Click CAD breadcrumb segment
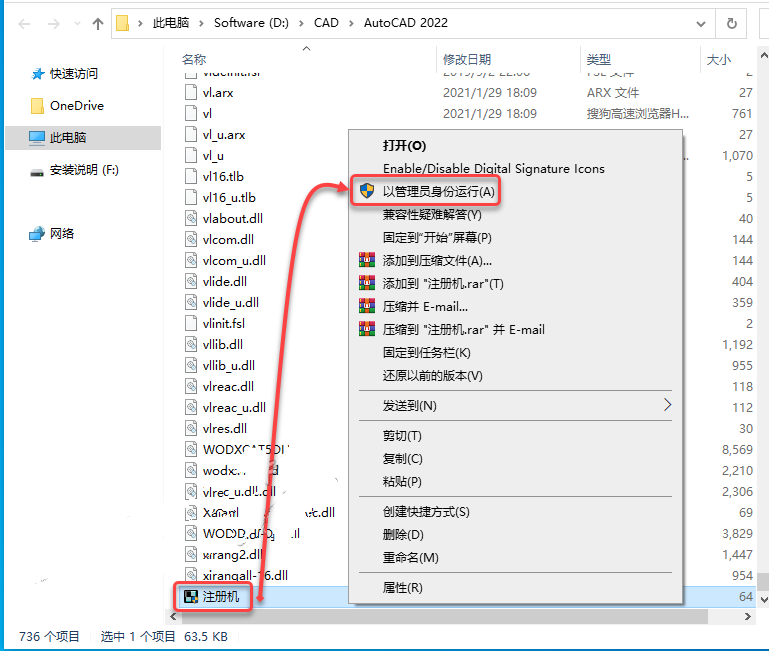The width and height of the screenshot is (769, 651). [x=326, y=23]
